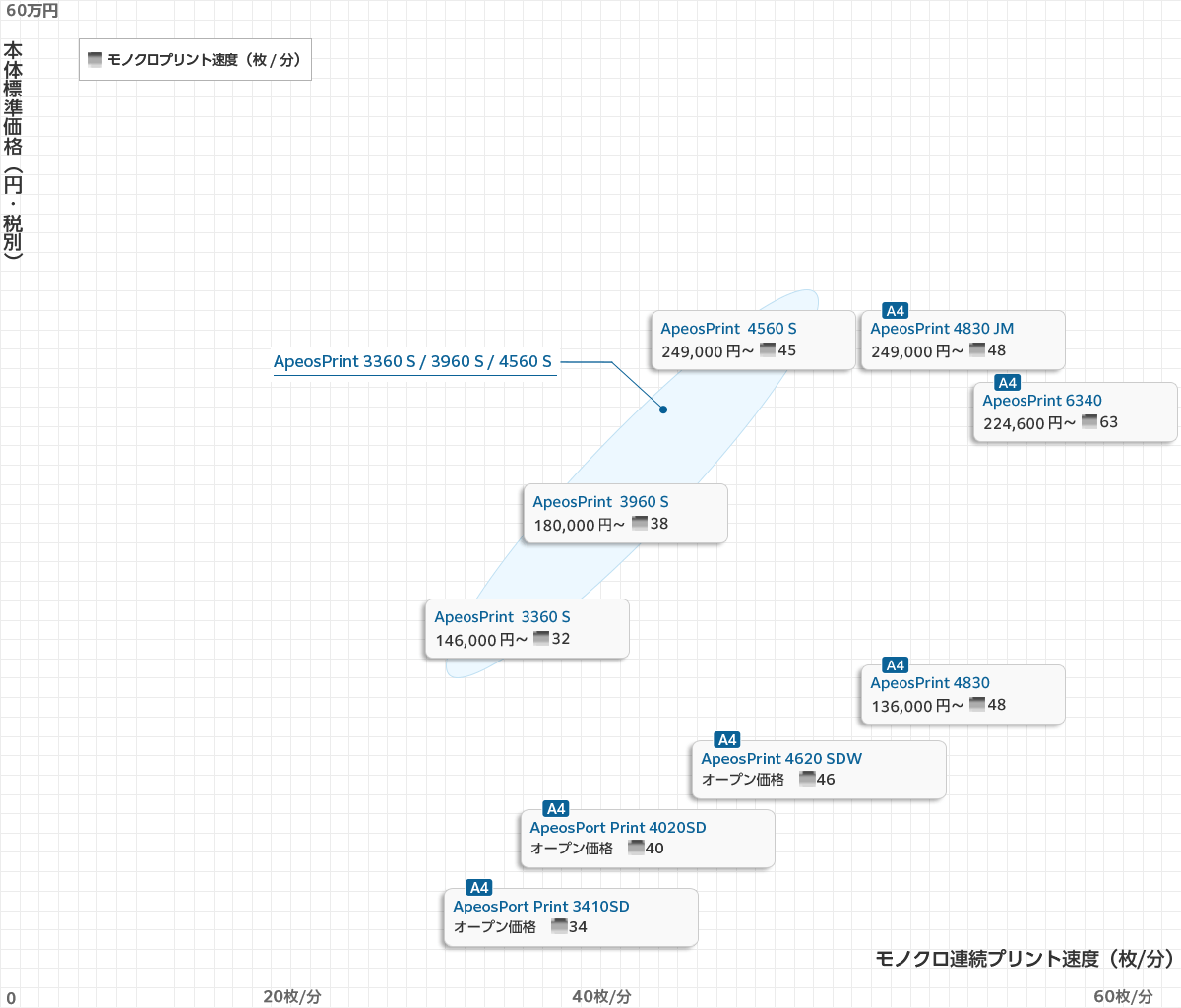Click the speed icon beside 40 on ApeosPort Print 4020SD

pos(637,848)
